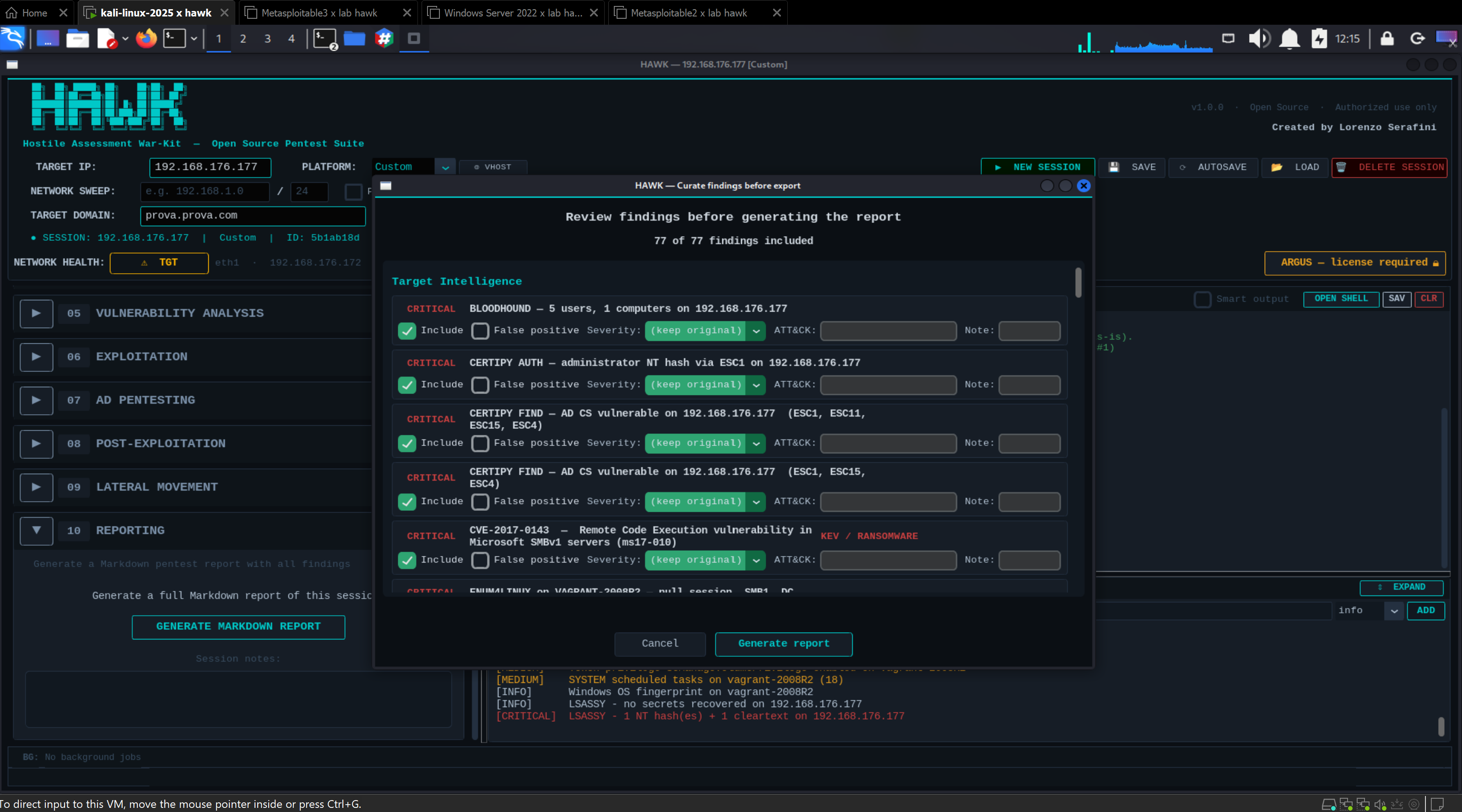Image resolution: width=1462 pixels, height=812 pixels.
Task: Mark CERTIPY AUTH finding as false positive
Action: coord(480,385)
